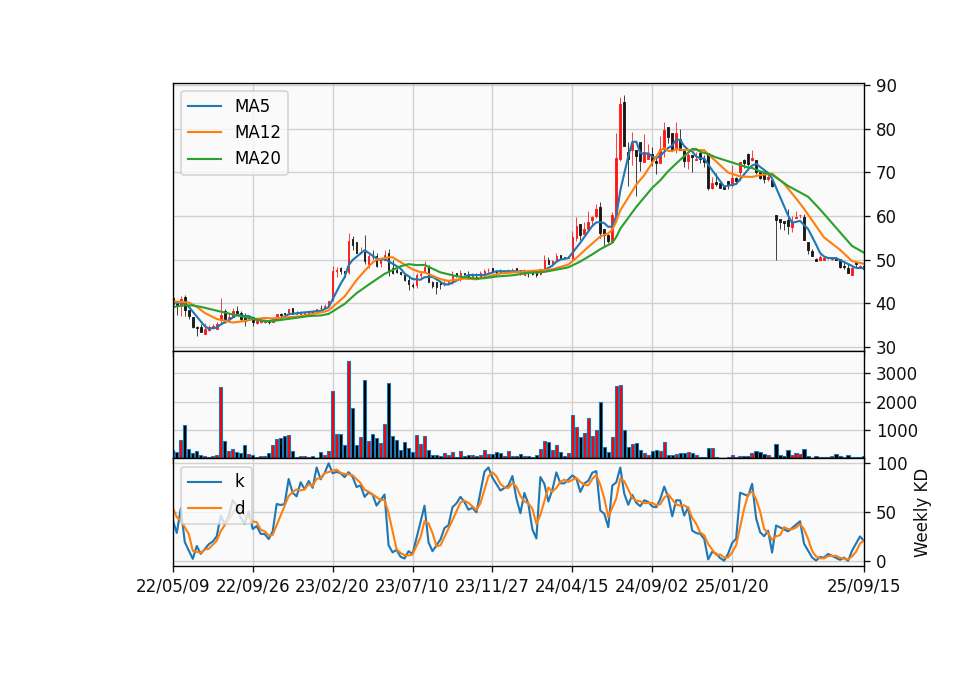Click the k legend label
960x690 pixels.
point(239,481)
